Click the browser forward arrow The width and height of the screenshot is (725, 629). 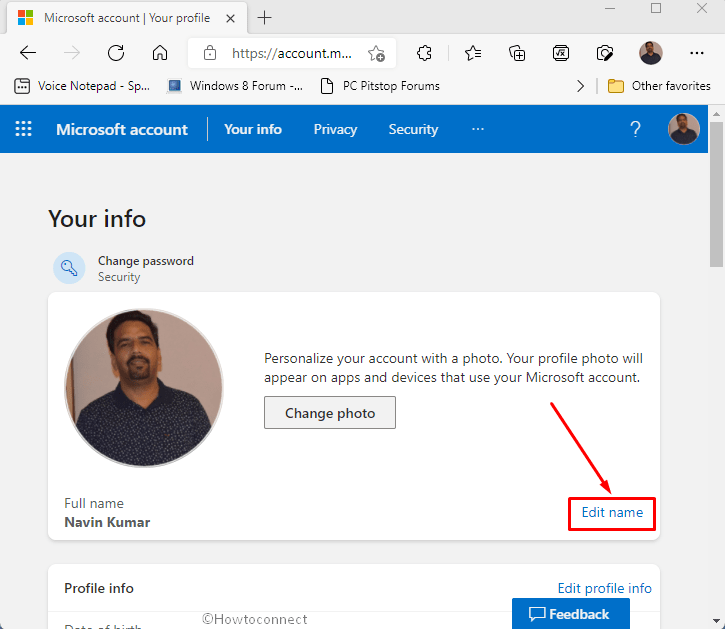pos(72,53)
